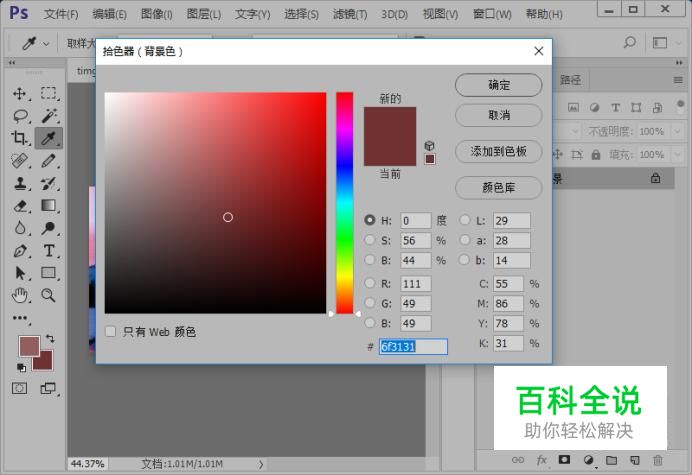The image size is (692, 475).
Task: Select the R red radio button
Action: coord(370,283)
